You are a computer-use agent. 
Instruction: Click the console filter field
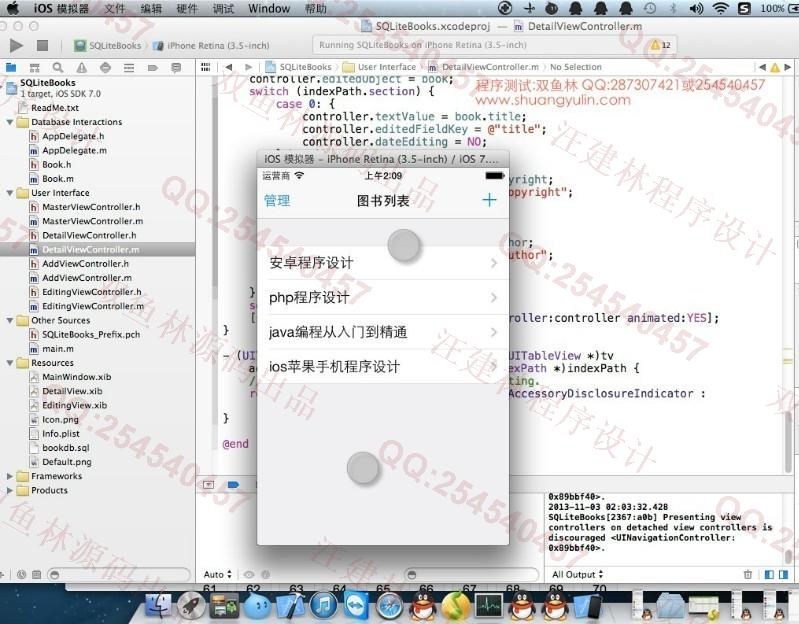pyautogui.click(x=471, y=575)
